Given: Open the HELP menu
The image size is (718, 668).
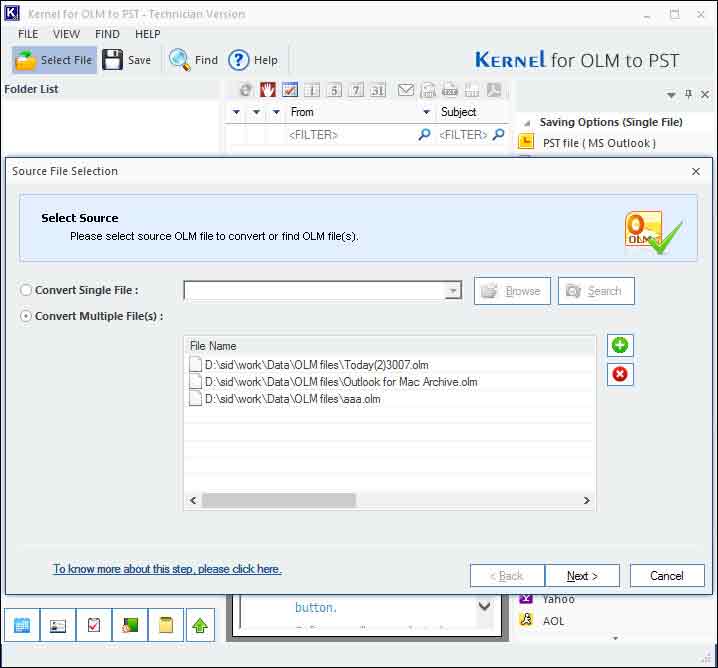Looking at the screenshot, I should pyautogui.click(x=147, y=34).
